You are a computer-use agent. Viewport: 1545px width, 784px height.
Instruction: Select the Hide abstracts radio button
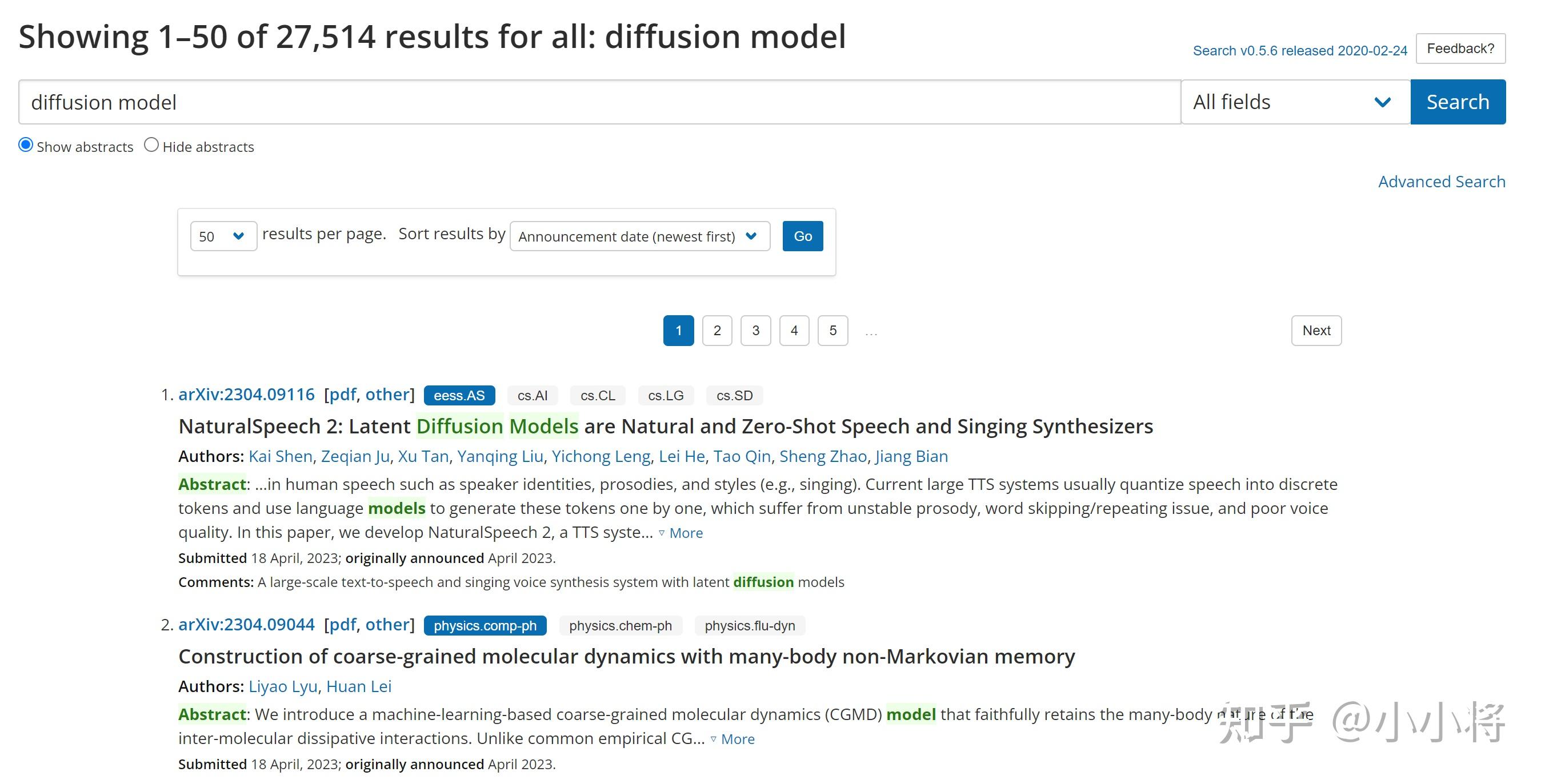pos(152,145)
